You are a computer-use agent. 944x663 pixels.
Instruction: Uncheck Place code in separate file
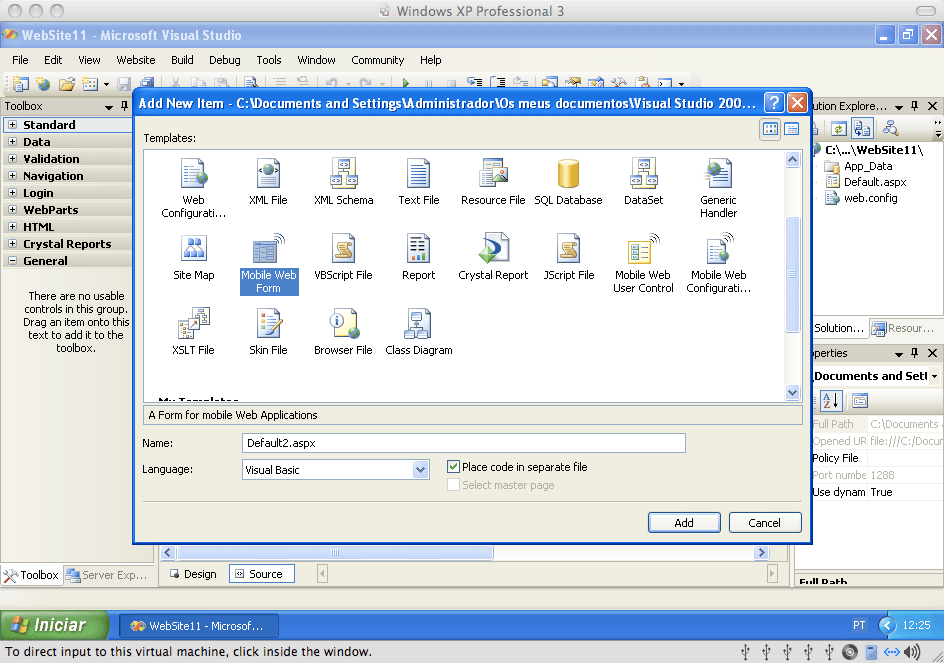point(453,467)
